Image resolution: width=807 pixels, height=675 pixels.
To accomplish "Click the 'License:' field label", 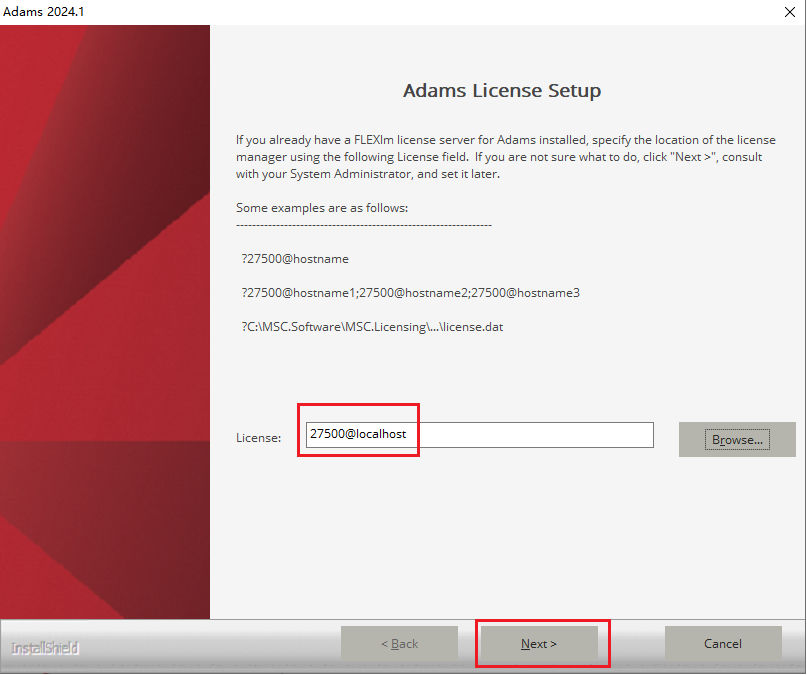I will click(x=258, y=438).
